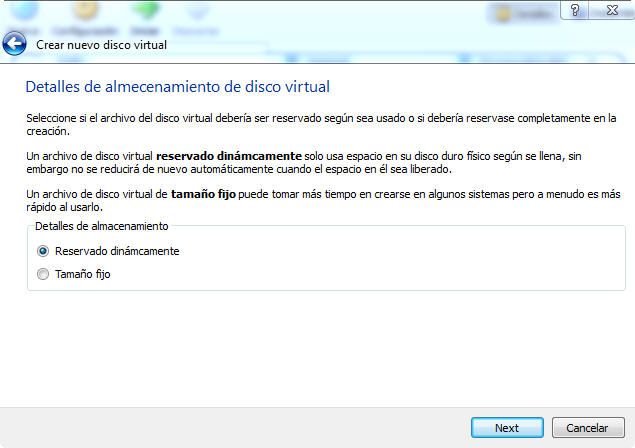Open help via the question mark button

(x=575, y=10)
